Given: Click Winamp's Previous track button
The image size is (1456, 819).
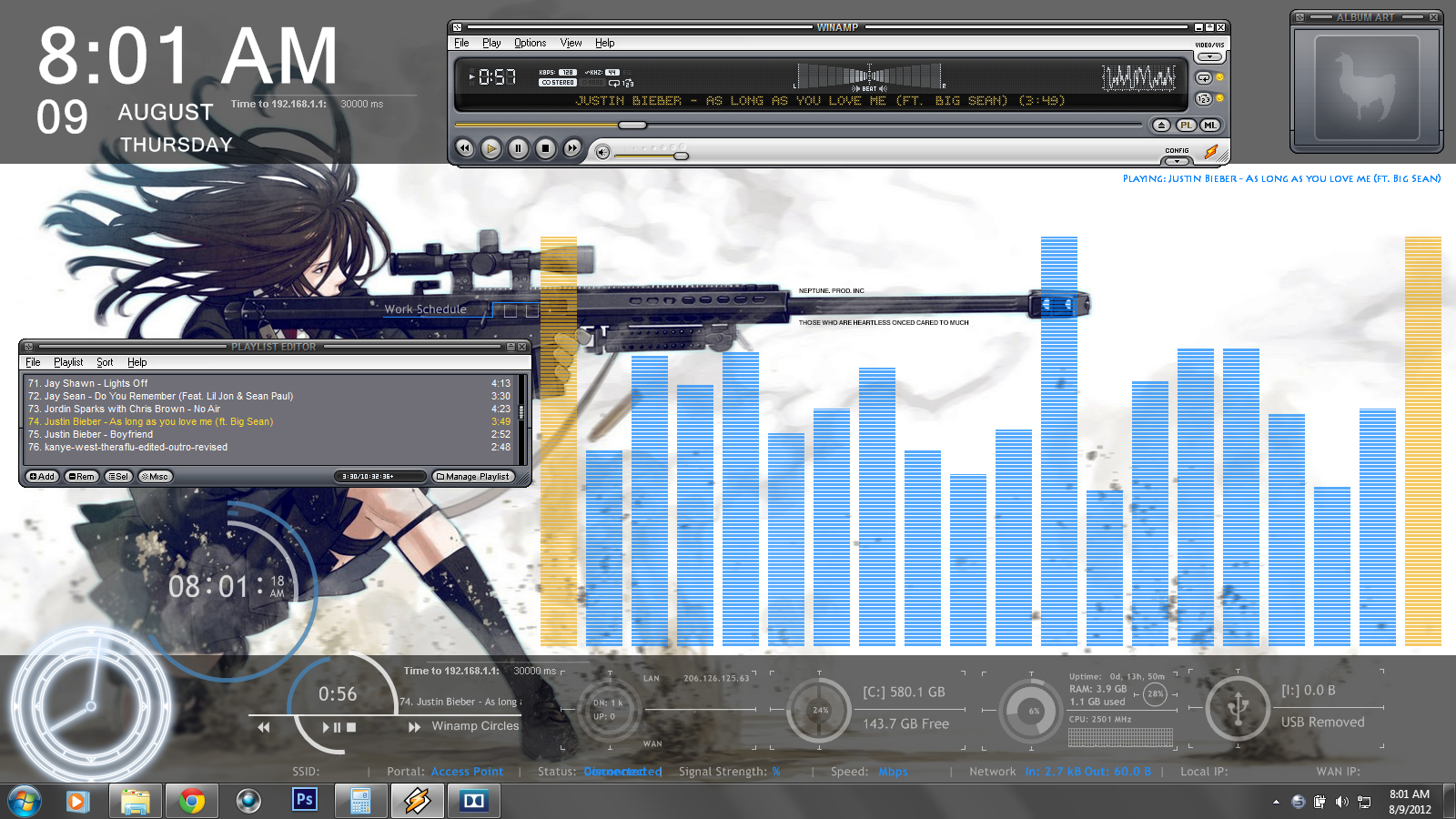Looking at the screenshot, I should (x=465, y=148).
